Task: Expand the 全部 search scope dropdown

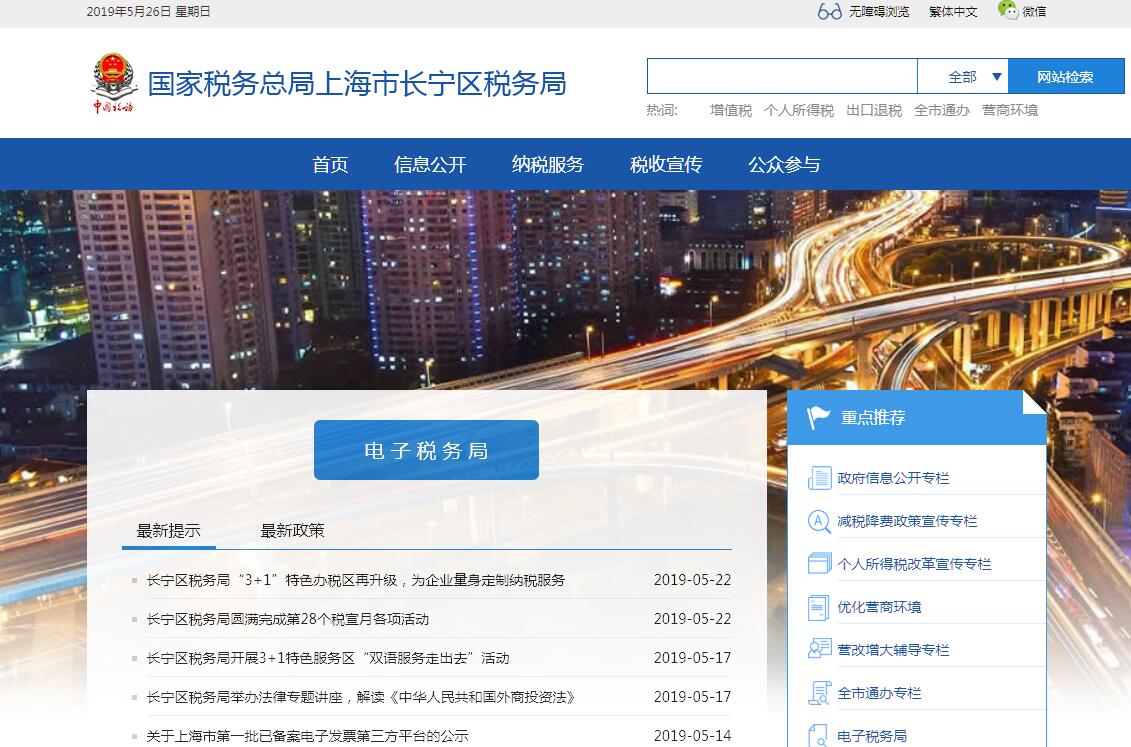Action: 962,77
